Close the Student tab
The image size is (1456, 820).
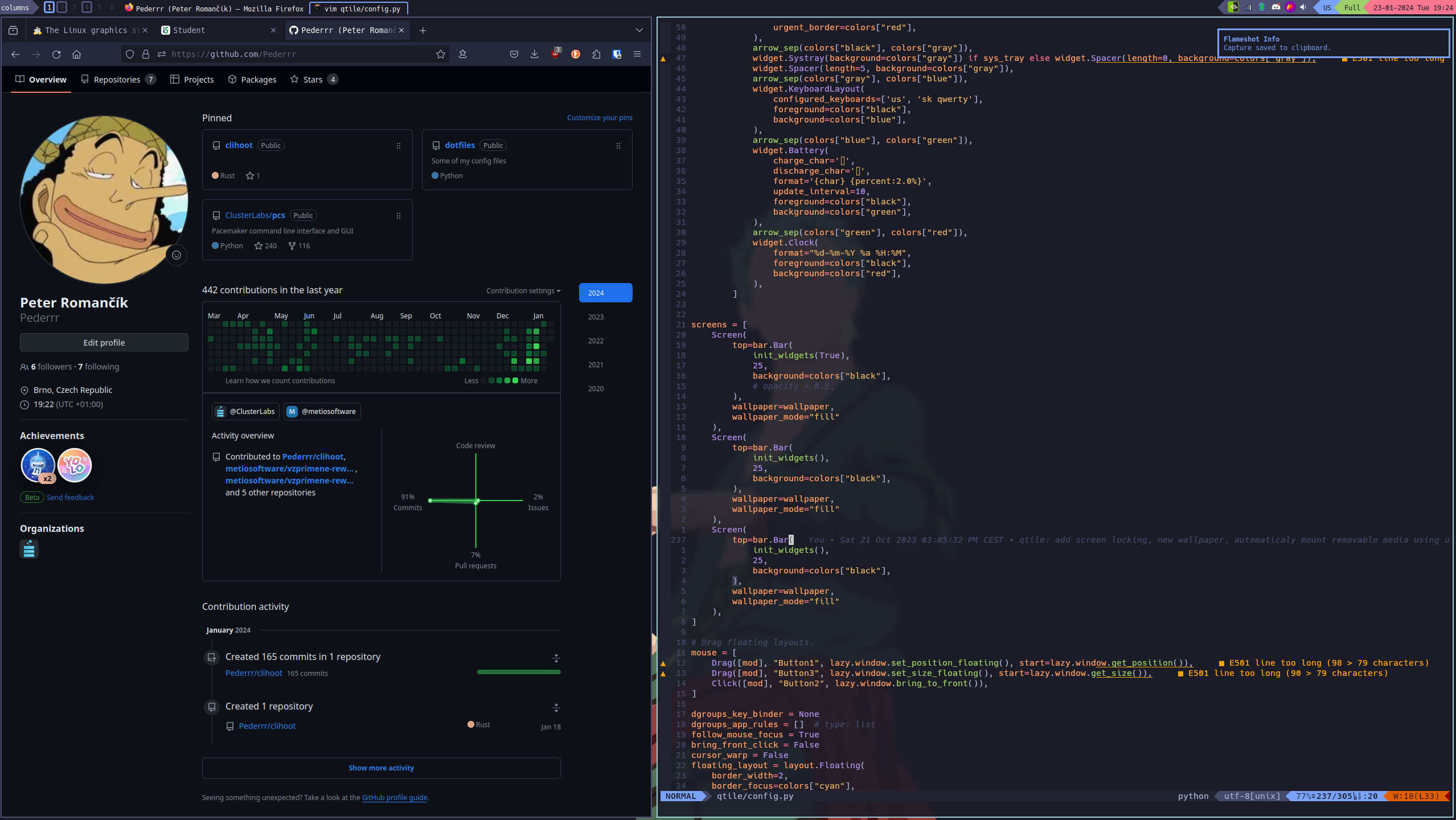point(273,30)
